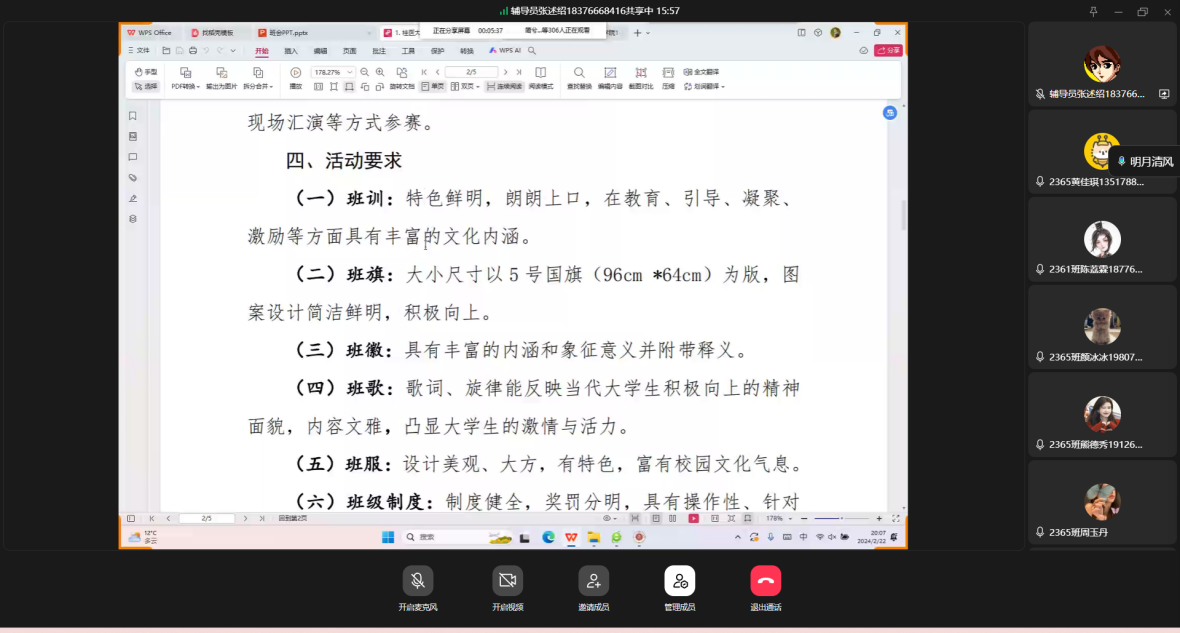Switch to the 插入 ribbon tab
The height and width of the screenshot is (633, 1180).
[x=291, y=50]
